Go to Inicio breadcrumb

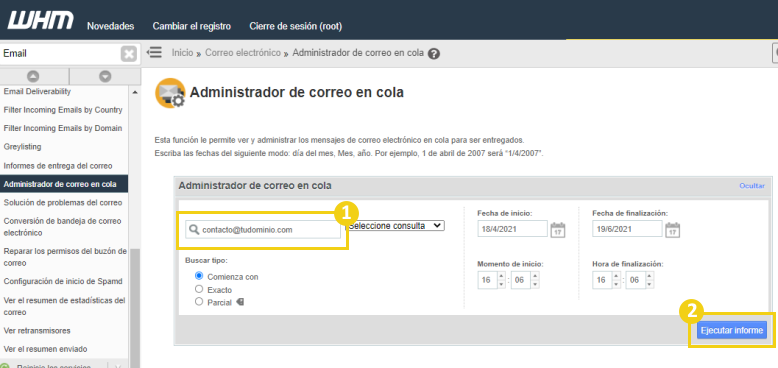point(182,53)
